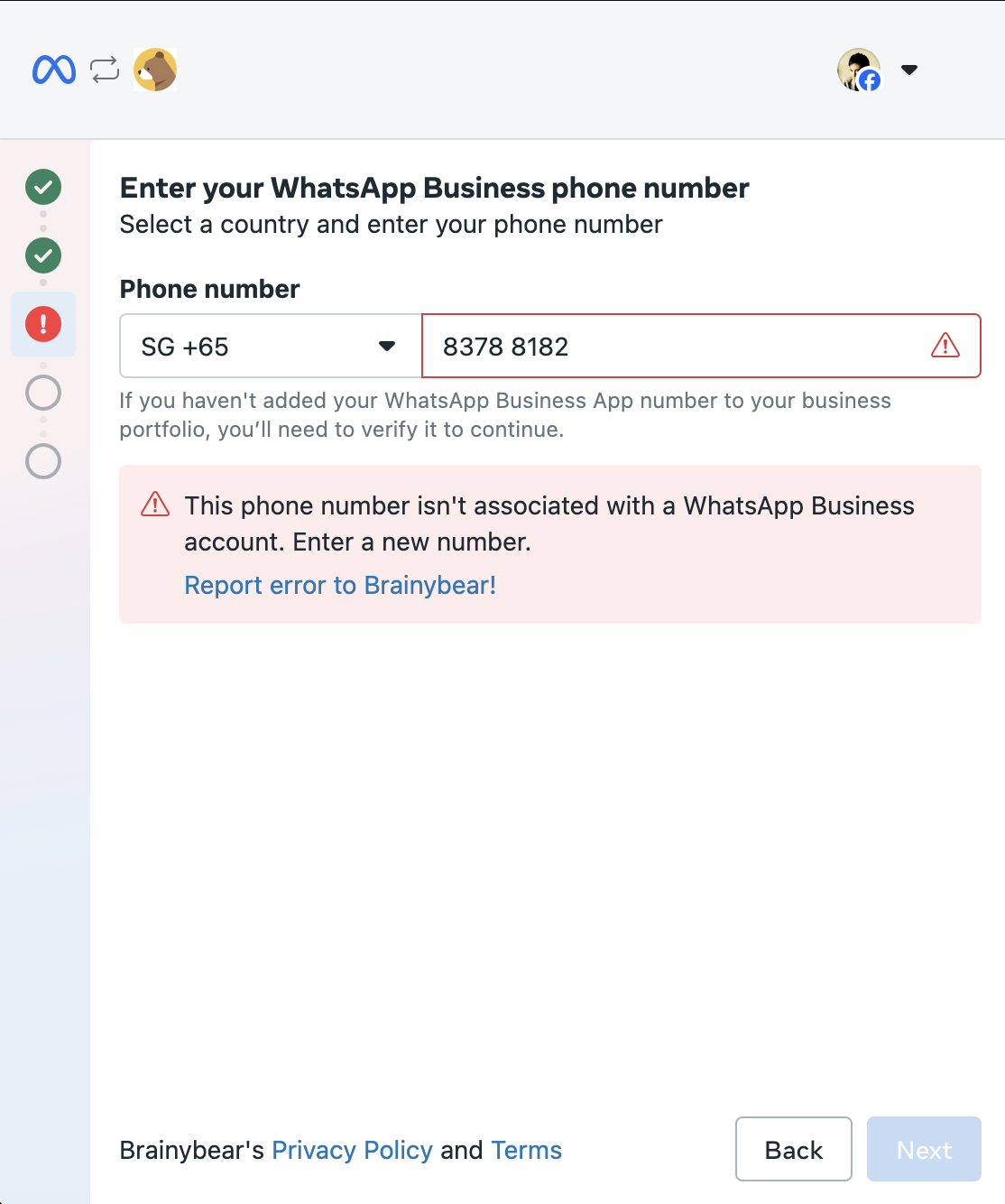Click the Next button
1005x1204 pixels.
click(x=924, y=1149)
